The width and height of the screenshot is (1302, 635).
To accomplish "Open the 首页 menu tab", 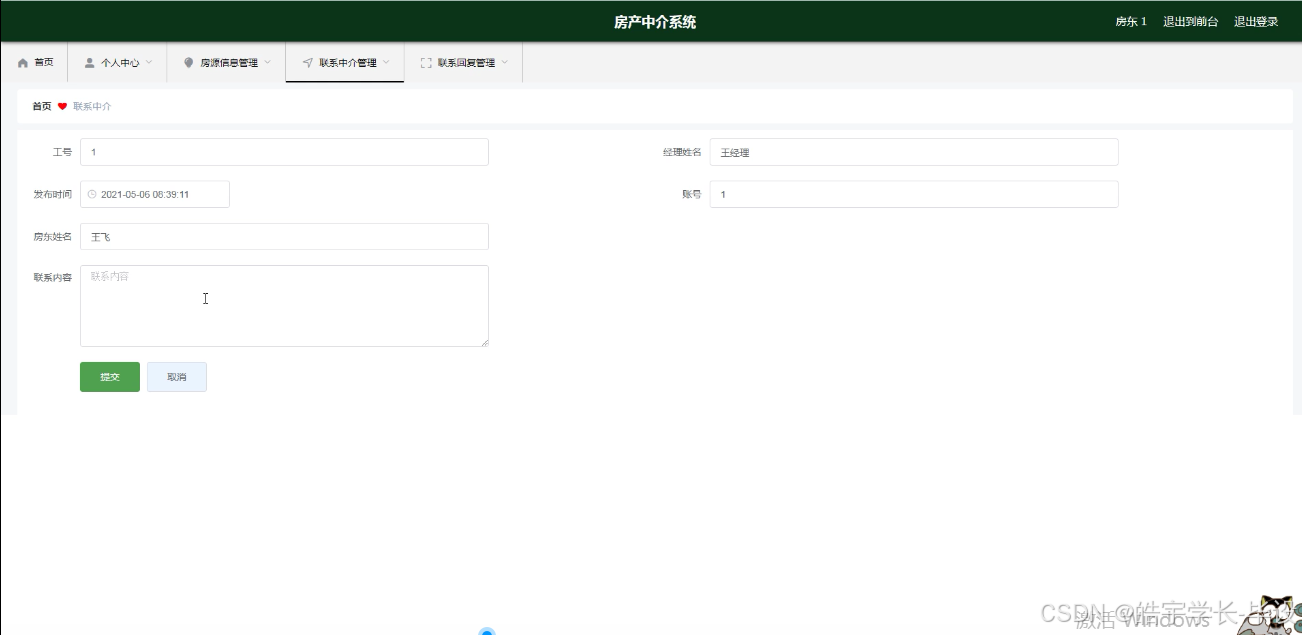I will point(34,63).
